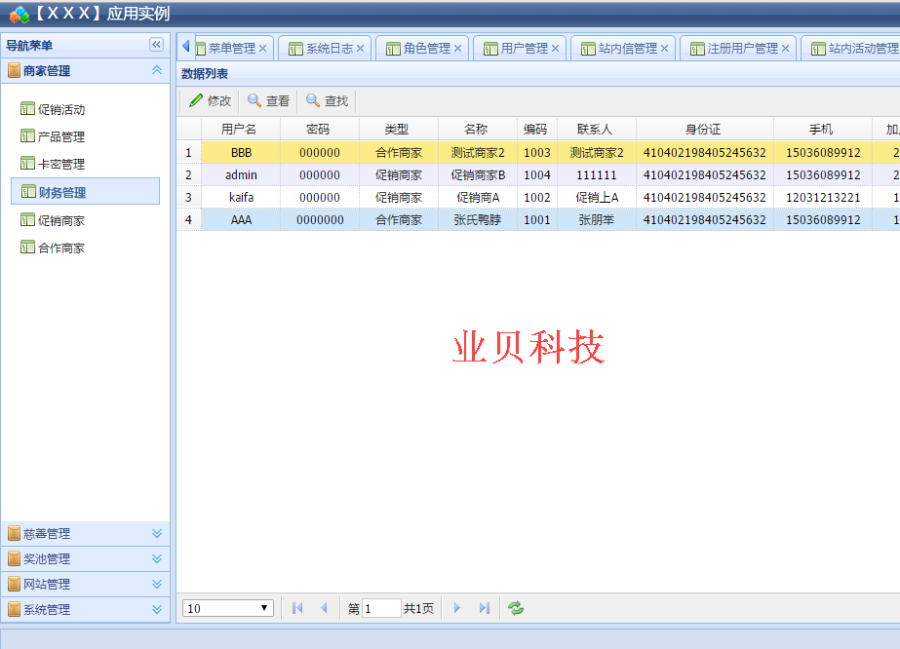Collapse navigation sidebar with double-chevron icon

(156, 44)
